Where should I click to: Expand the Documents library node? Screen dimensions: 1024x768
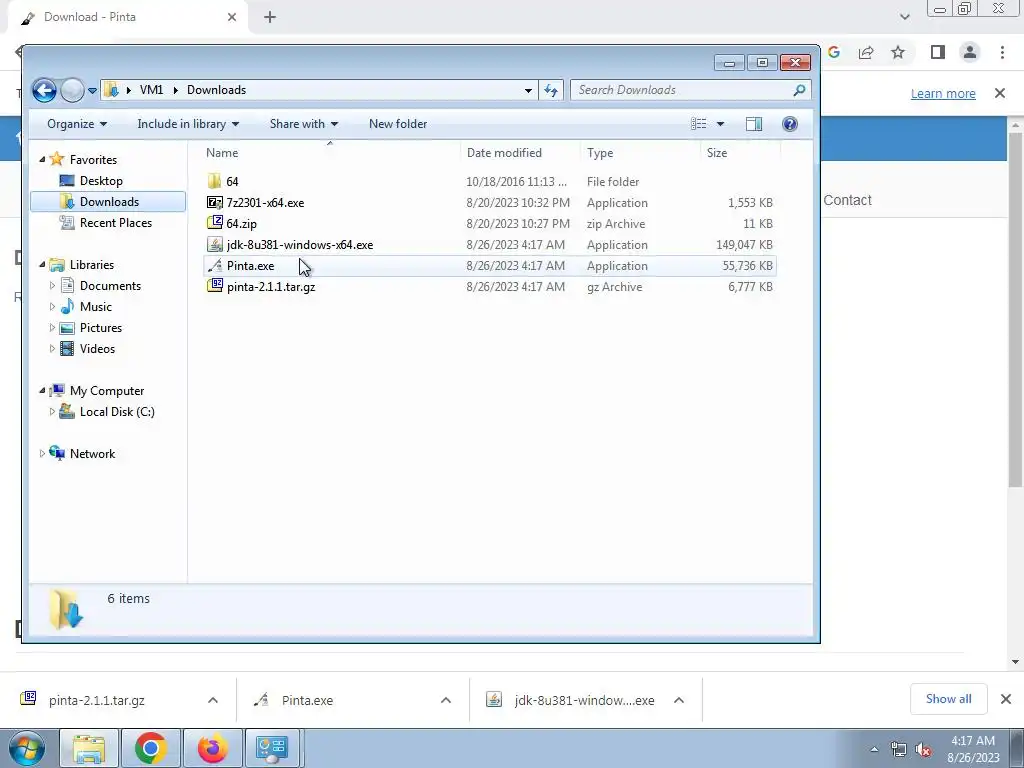click(52, 285)
